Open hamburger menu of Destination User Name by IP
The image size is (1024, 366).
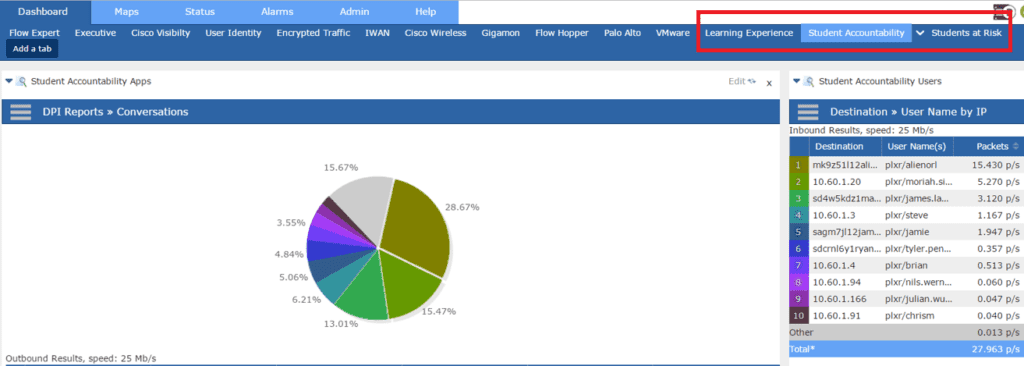pos(808,112)
